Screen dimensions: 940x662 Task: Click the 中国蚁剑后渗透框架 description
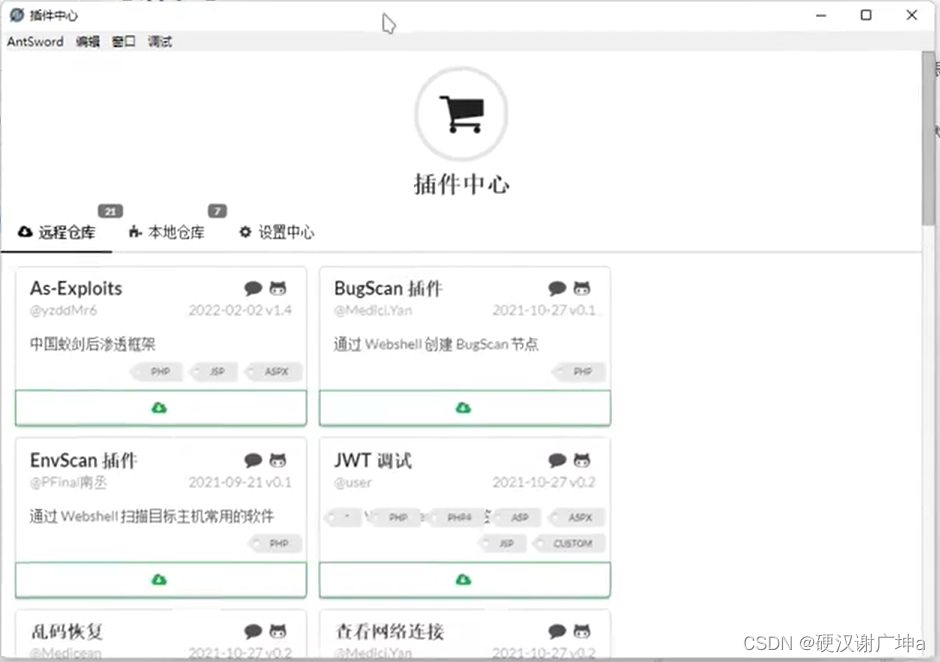pyautogui.click(x=92, y=344)
